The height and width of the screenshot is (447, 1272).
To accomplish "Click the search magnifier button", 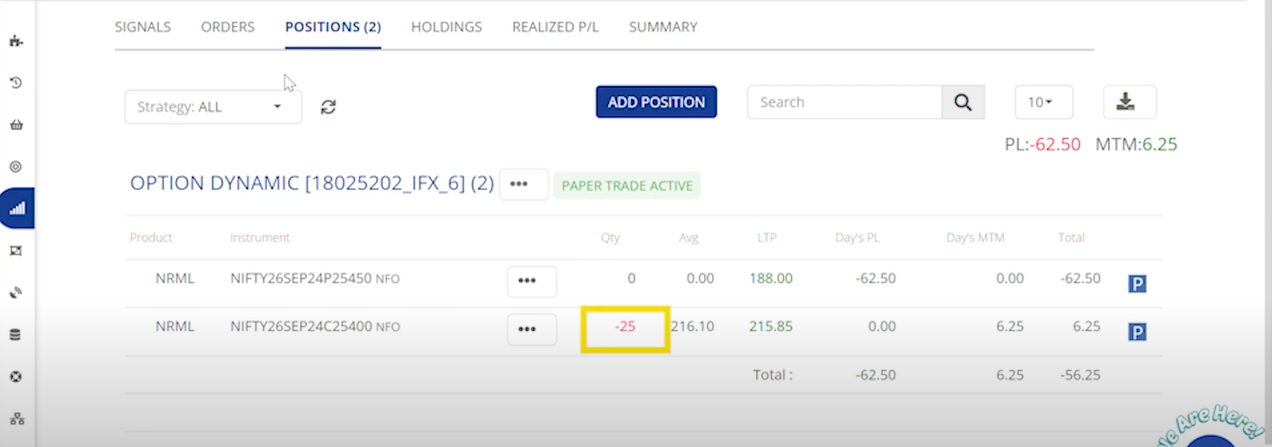I will 962,102.
